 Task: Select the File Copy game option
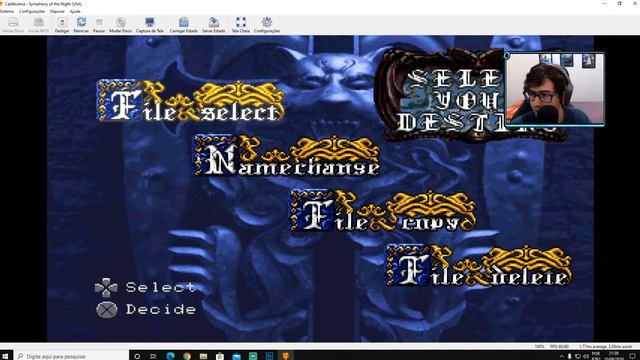tap(384, 210)
